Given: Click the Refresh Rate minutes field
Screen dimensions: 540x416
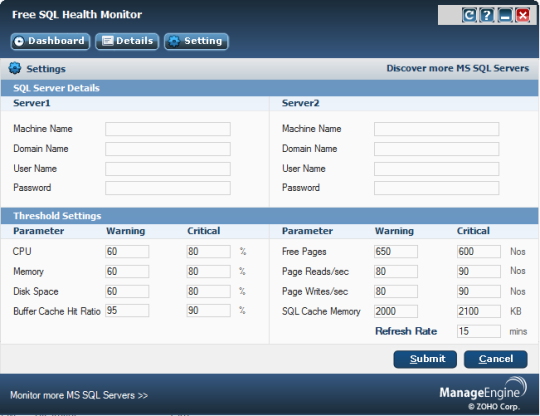Looking at the screenshot, I should click(x=479, y=331).
